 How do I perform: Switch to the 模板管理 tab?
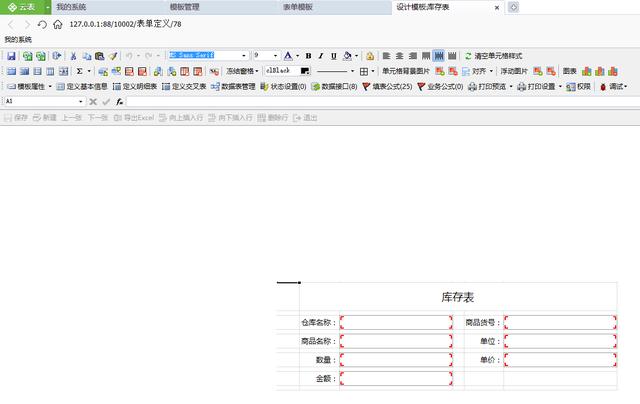coord(190,7)
